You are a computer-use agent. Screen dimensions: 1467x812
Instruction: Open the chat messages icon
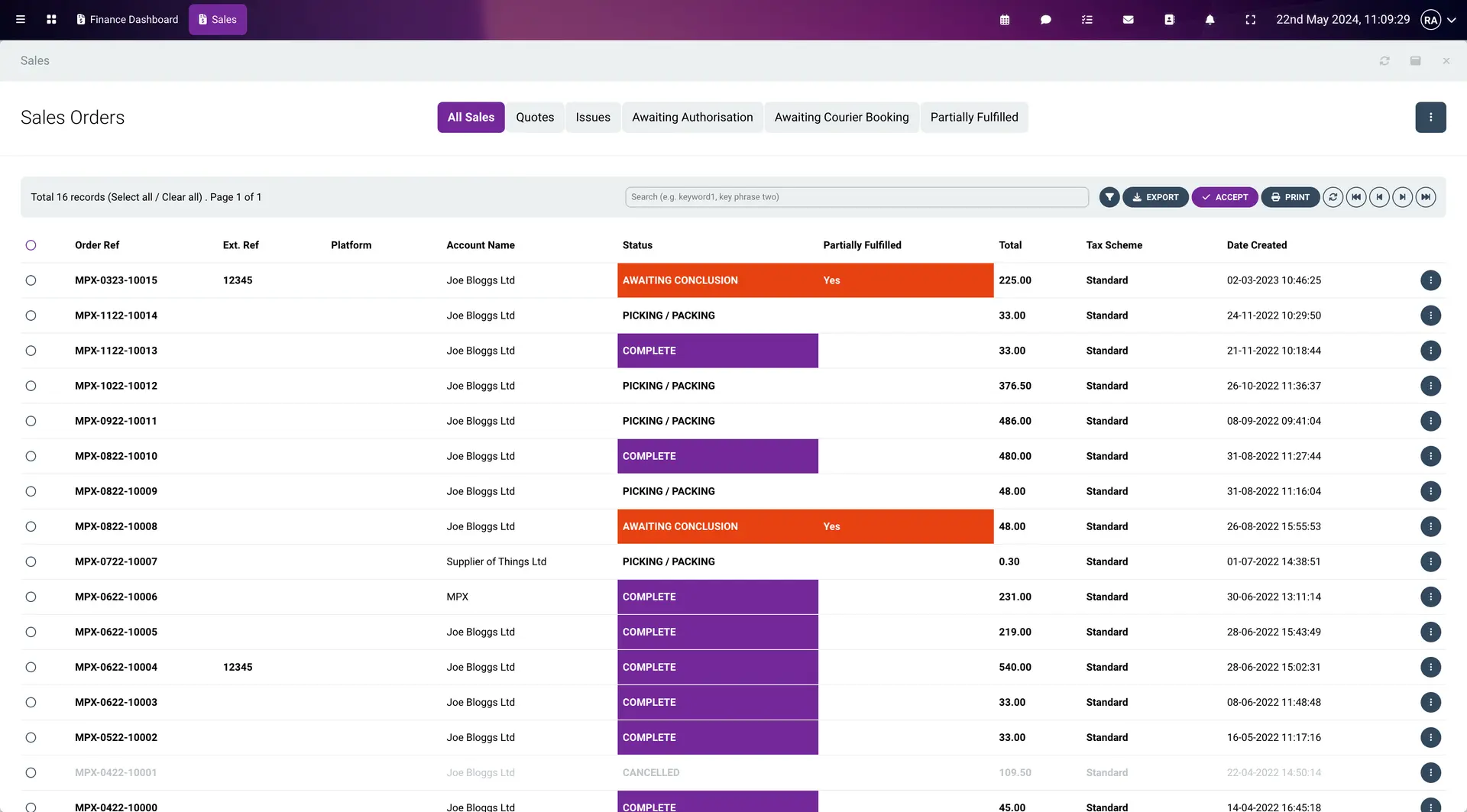coord(1046,20)
